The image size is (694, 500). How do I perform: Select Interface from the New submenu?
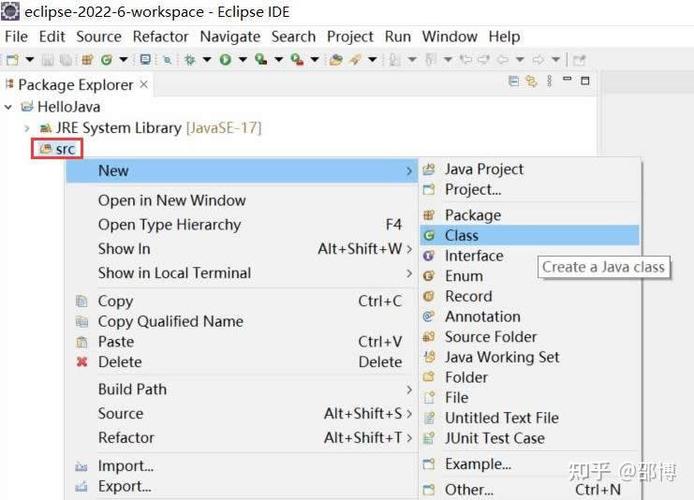473,256
